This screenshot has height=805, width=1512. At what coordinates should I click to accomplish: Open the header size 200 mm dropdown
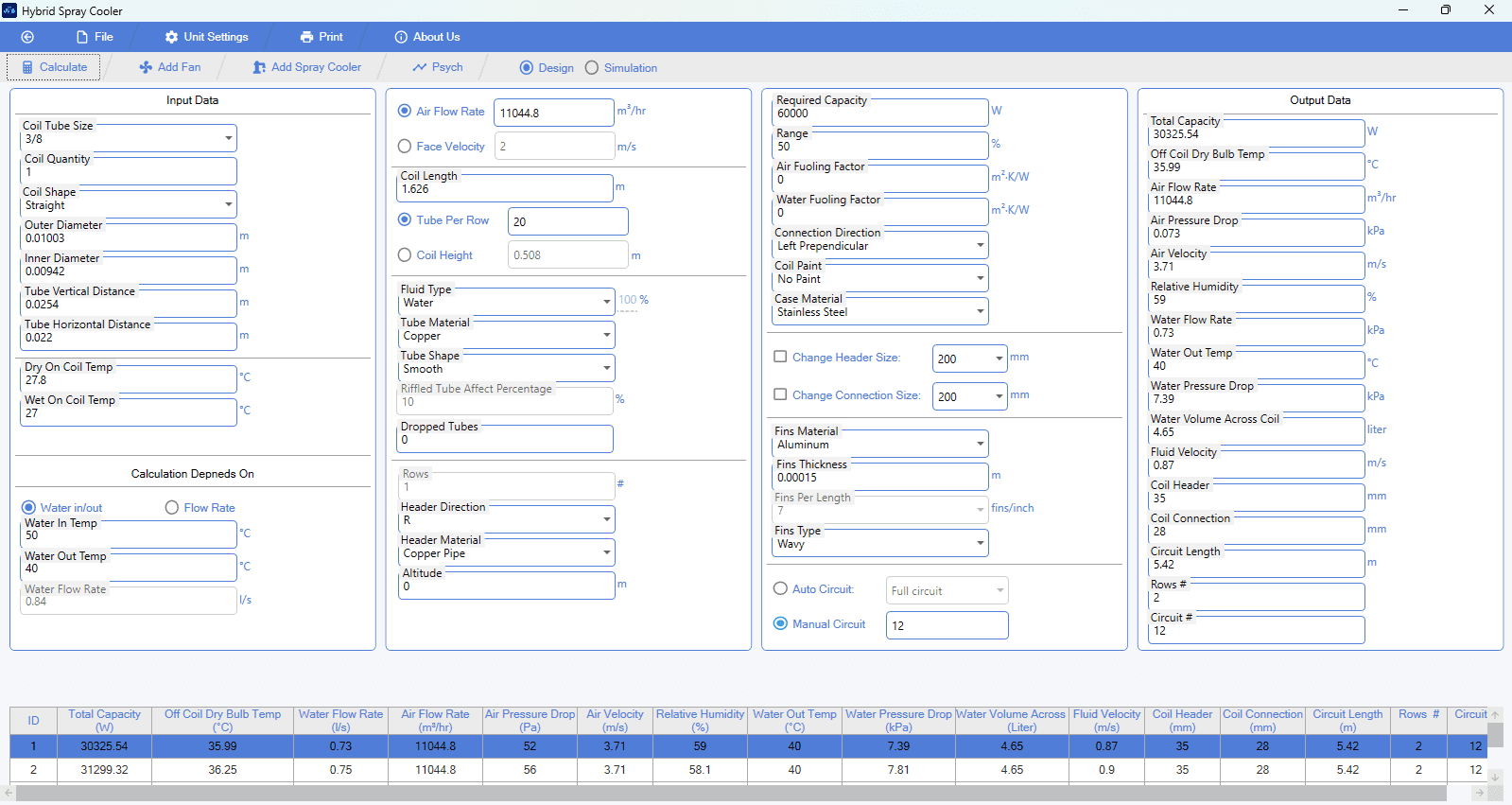[970, 359]
